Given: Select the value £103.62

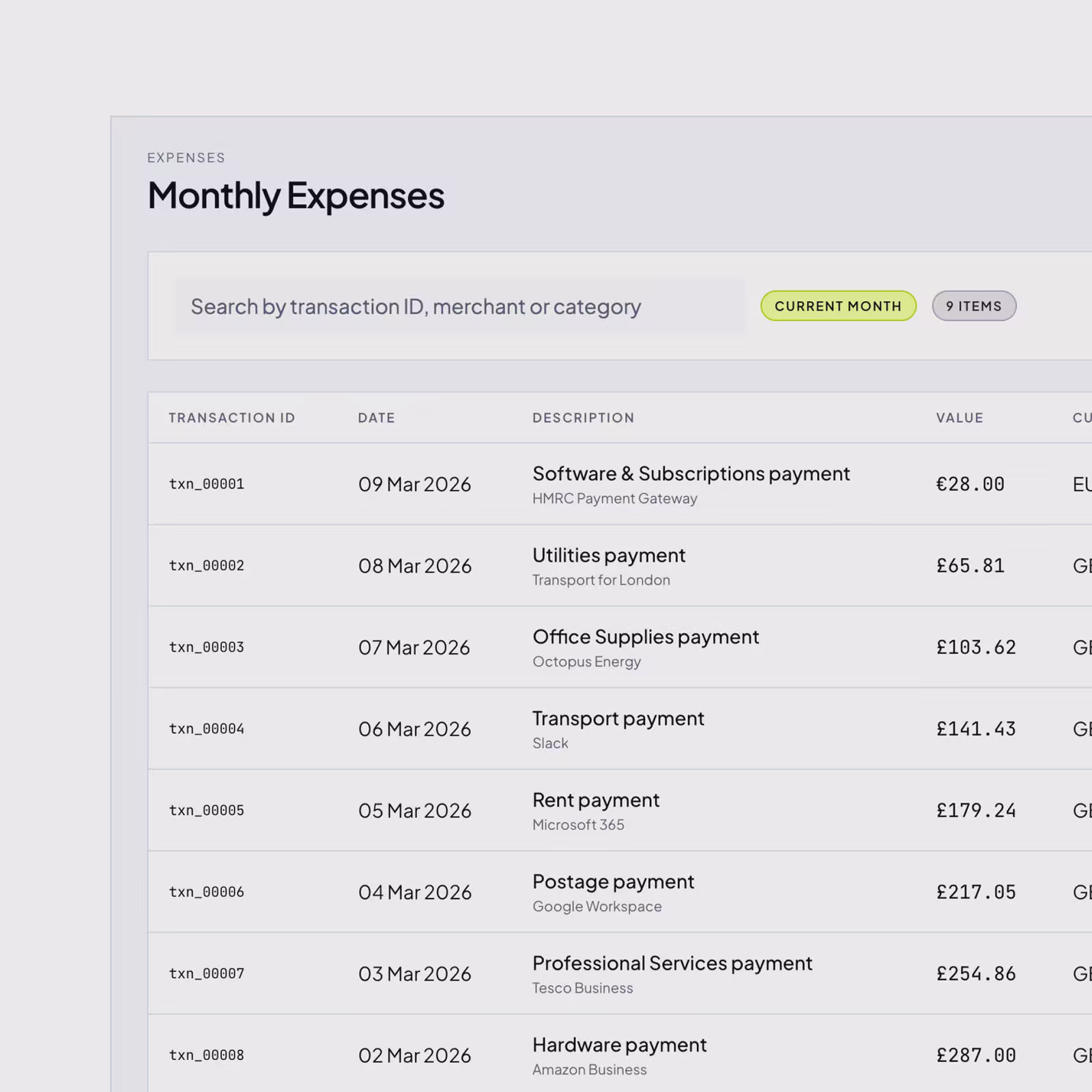Looking at the screenshot, I should pos(976,648).
